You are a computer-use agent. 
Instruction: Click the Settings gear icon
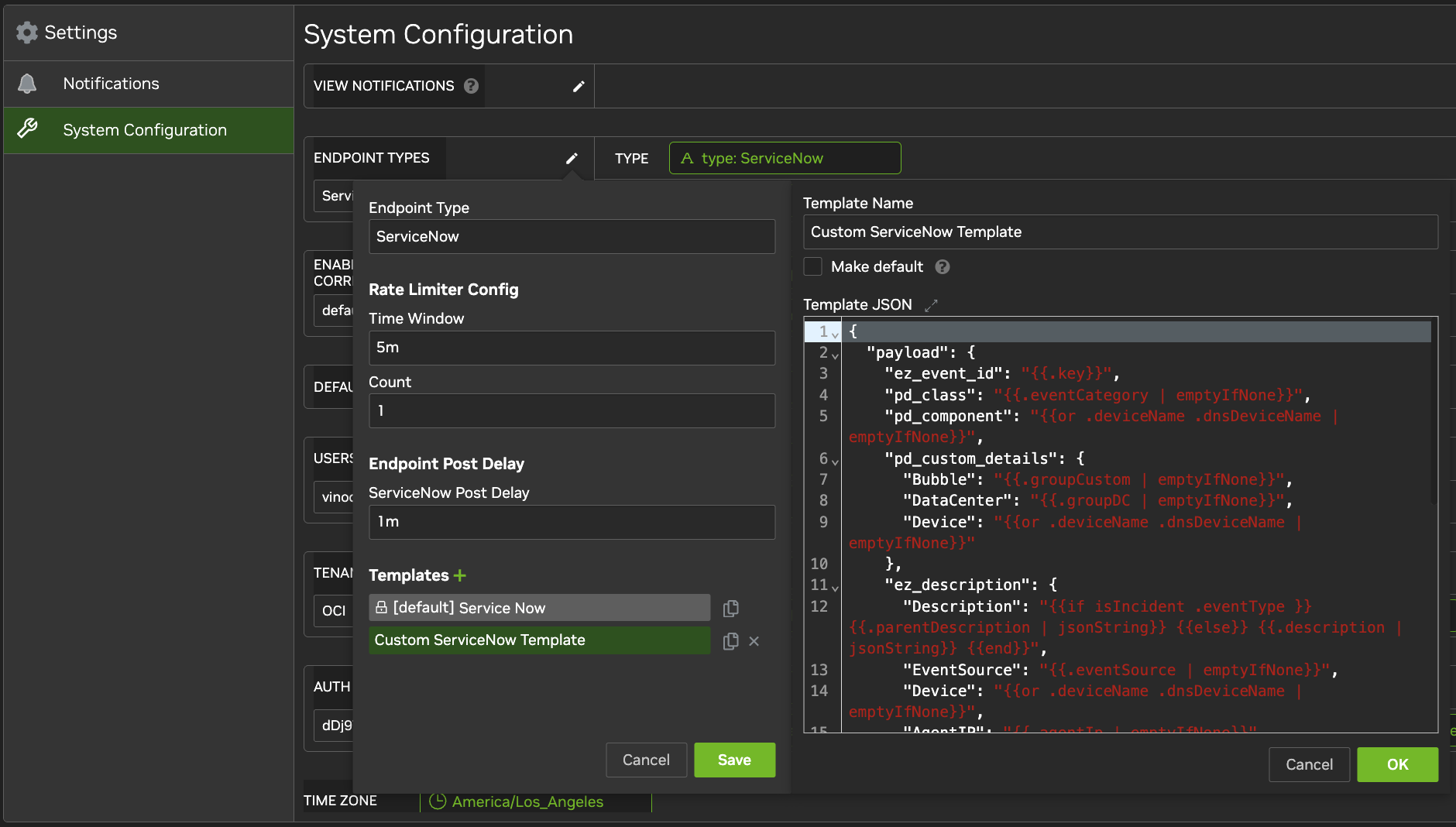pyautogui.click(x=27, y=33)
